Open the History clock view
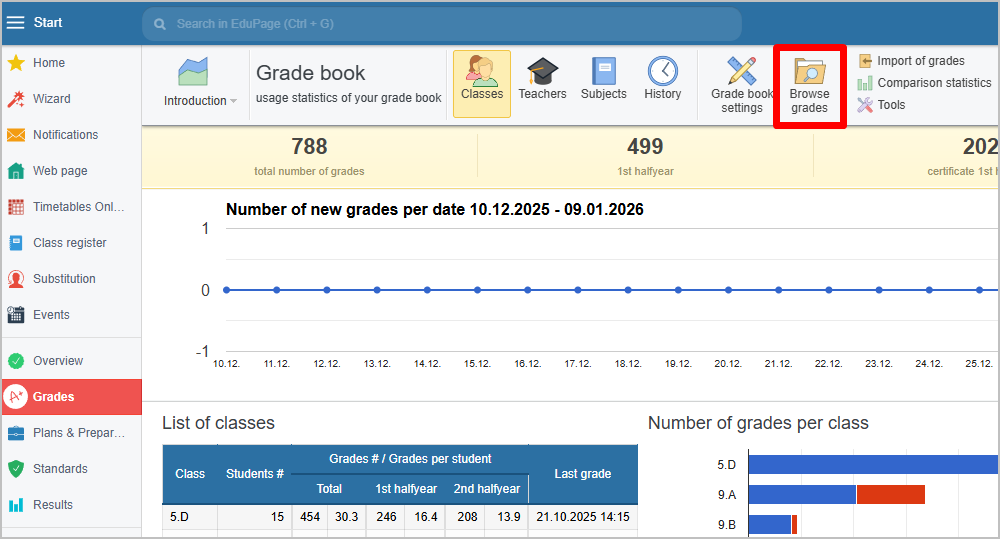Viewport: 1000px width, 539px height. [x=662, y=80]
